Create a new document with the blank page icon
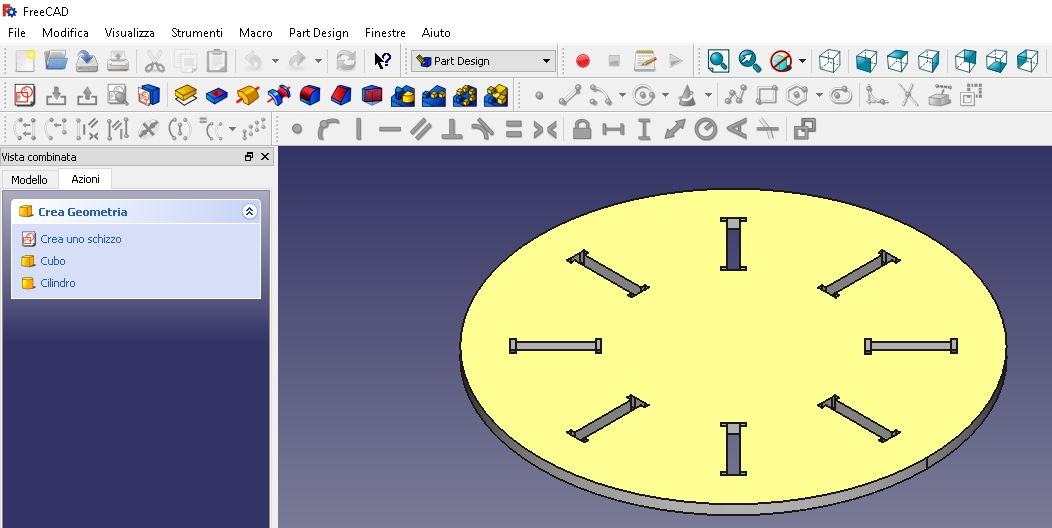Screen dimensions: 1052x528 click(25, 61)
